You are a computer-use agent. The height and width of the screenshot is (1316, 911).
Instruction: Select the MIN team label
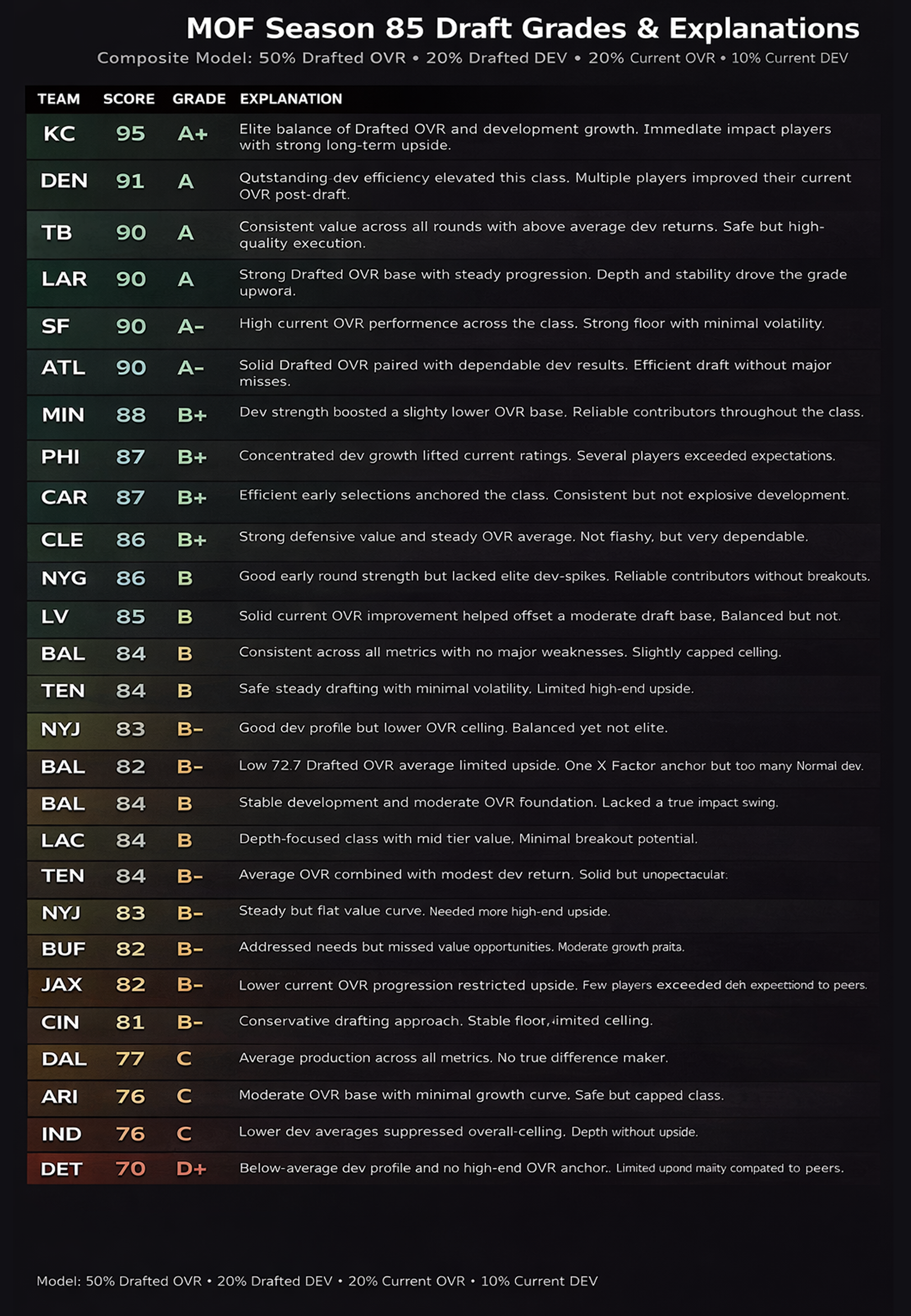click(x=63, y=415)
